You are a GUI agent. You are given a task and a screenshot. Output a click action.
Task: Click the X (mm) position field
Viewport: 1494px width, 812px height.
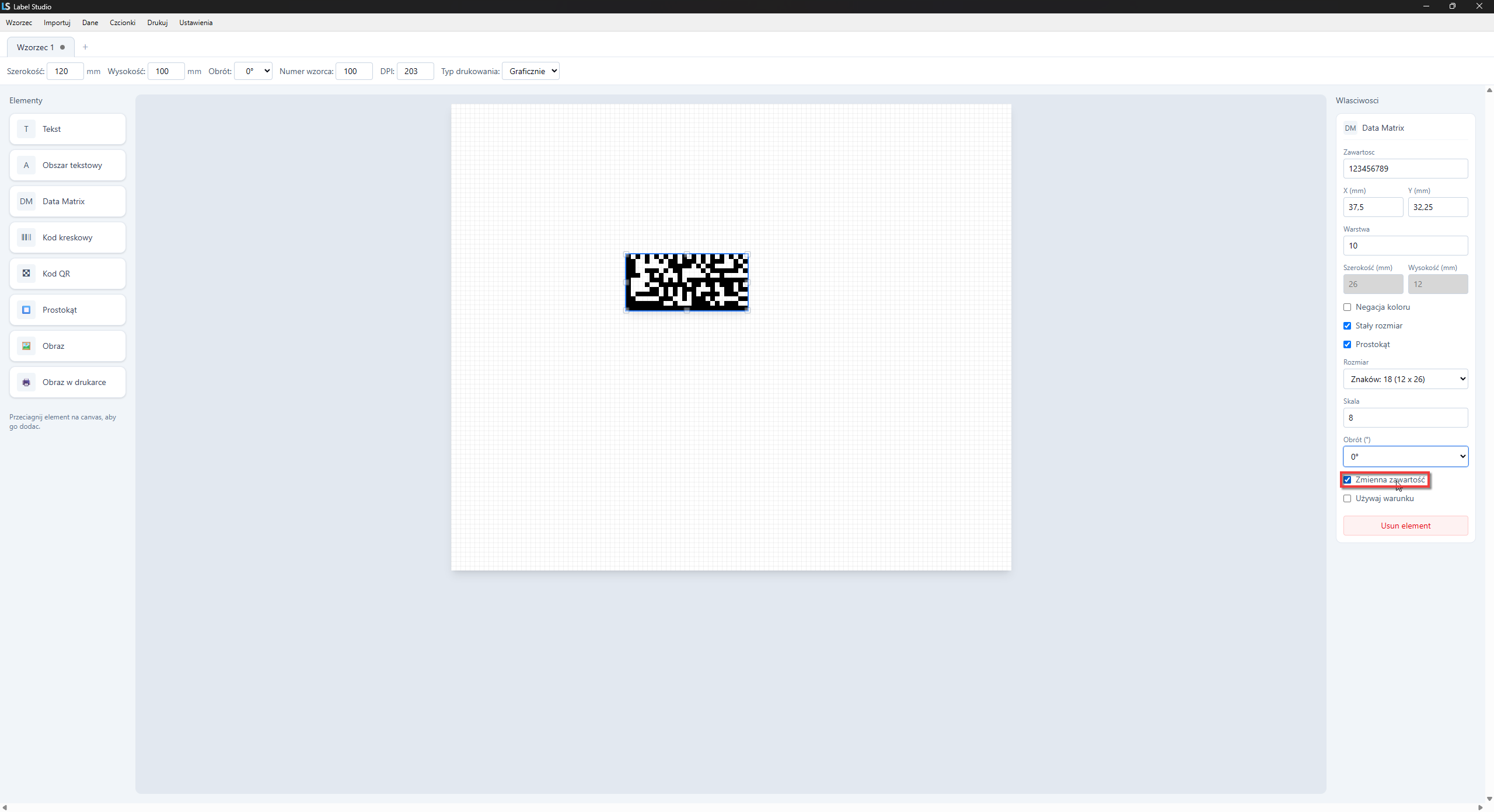point(1373,207)
